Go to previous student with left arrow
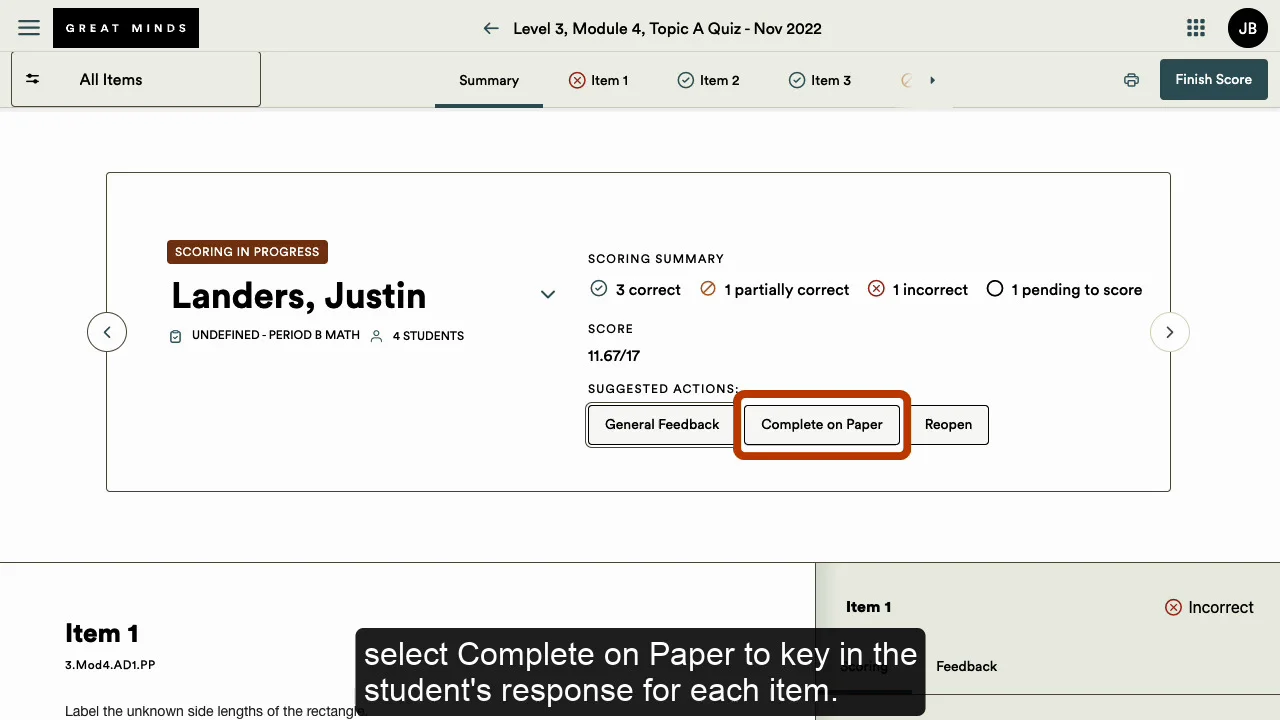This screenshot has height=720, width=1280. [107, 332]
